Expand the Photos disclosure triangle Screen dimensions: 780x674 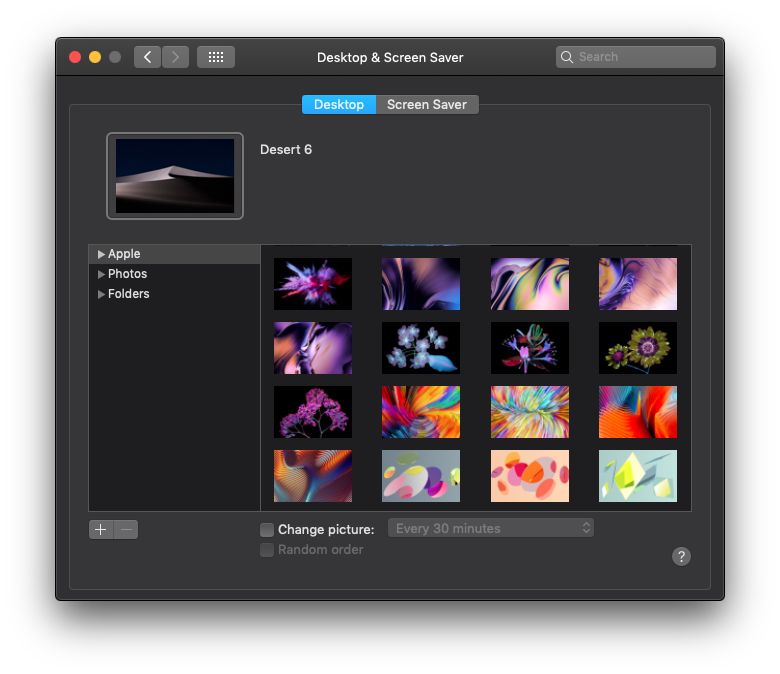[x=101, y=274]
